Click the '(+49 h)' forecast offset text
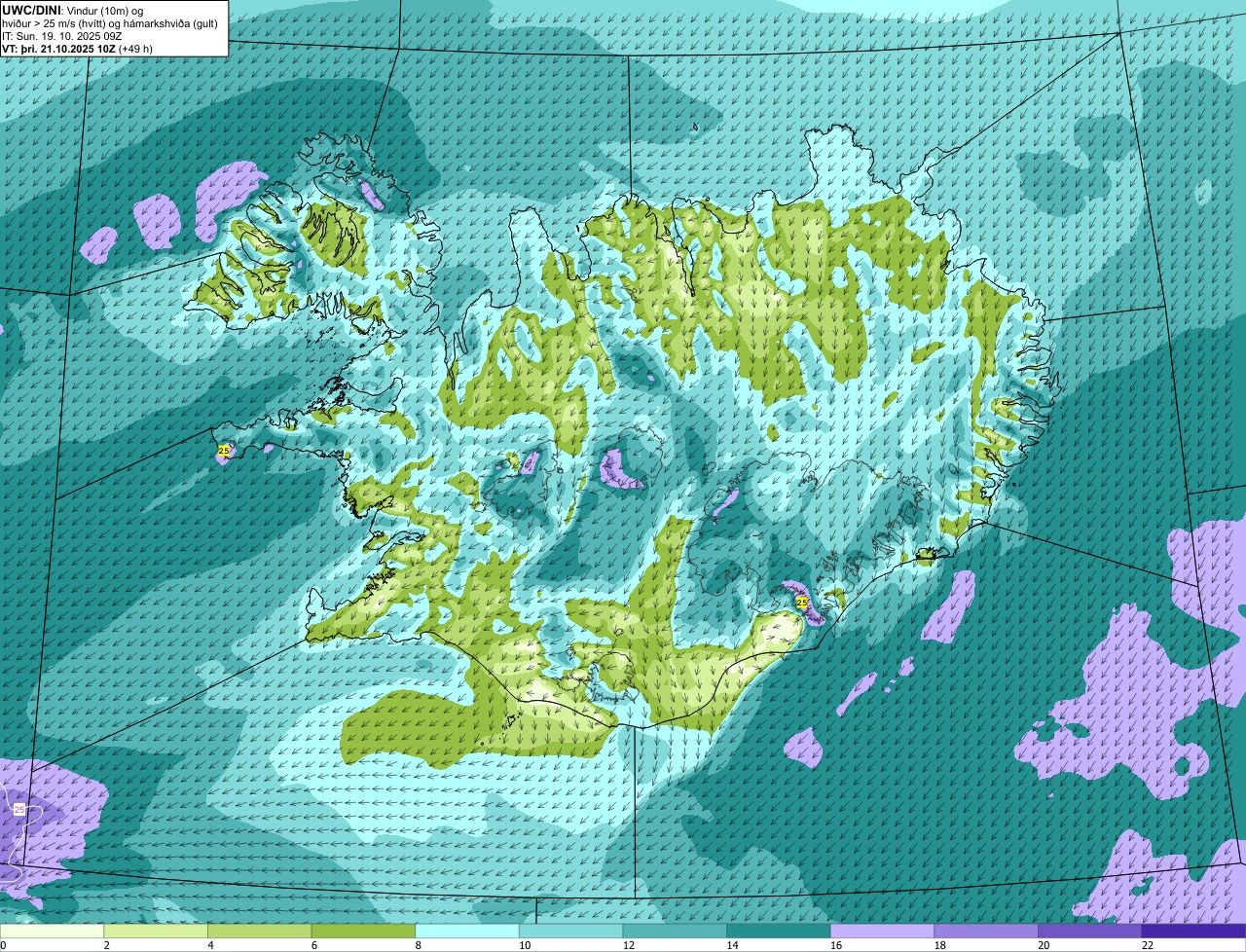 tap(135, 48)
